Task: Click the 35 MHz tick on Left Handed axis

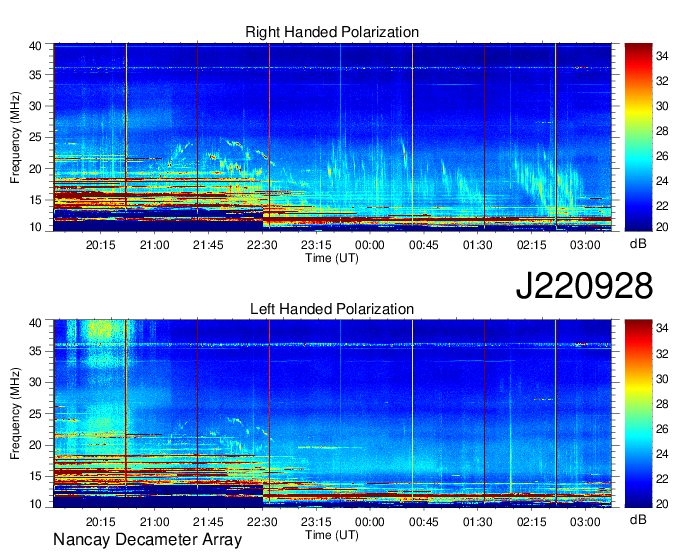Action: pyautogui.click(x=35, y=351)
